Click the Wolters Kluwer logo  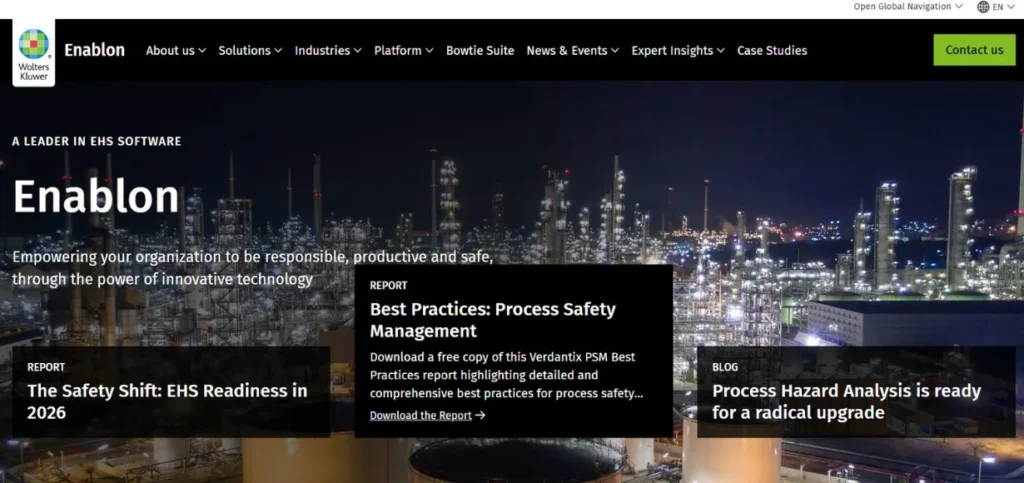coord(33,53)
